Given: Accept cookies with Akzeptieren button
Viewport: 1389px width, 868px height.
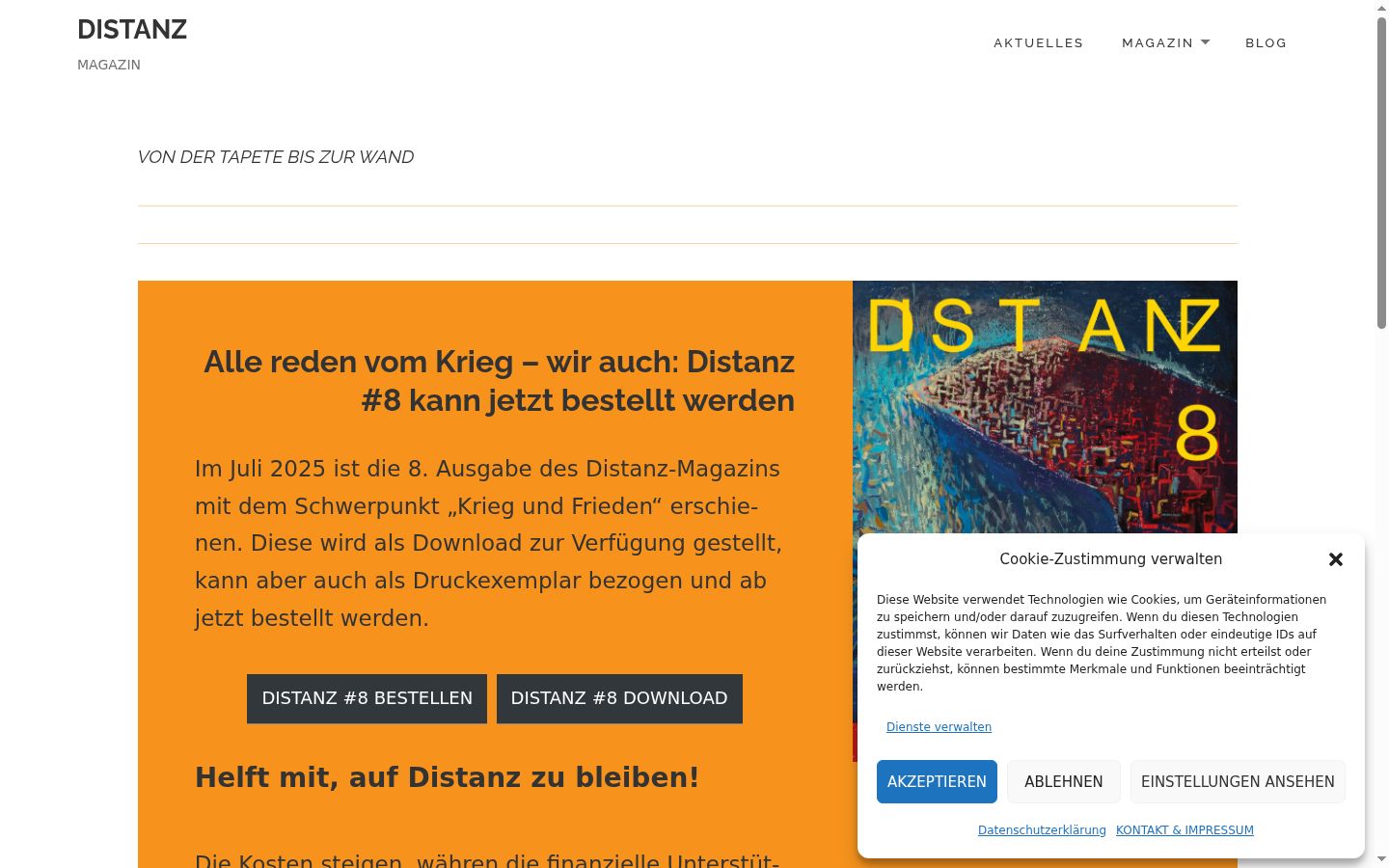Looking at the screenshot, I should pos(937,781).
